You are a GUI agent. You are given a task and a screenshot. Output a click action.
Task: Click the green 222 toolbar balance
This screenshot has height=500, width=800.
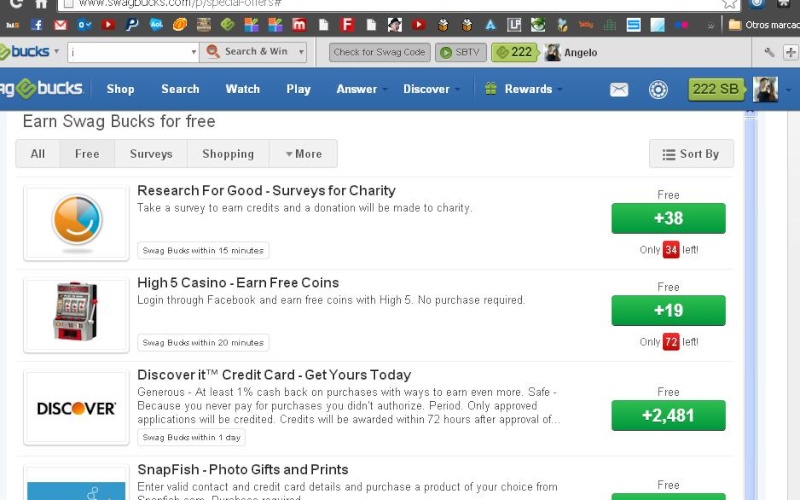[514, 52]
